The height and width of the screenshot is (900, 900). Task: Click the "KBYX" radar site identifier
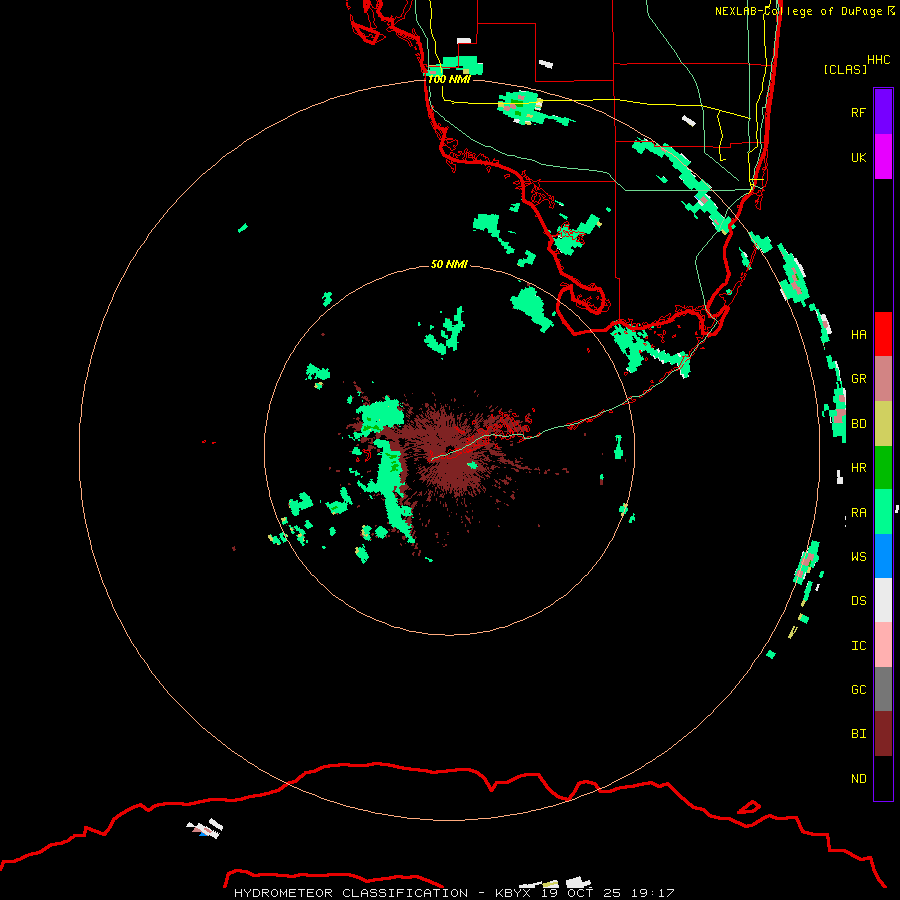pos(513,893)
